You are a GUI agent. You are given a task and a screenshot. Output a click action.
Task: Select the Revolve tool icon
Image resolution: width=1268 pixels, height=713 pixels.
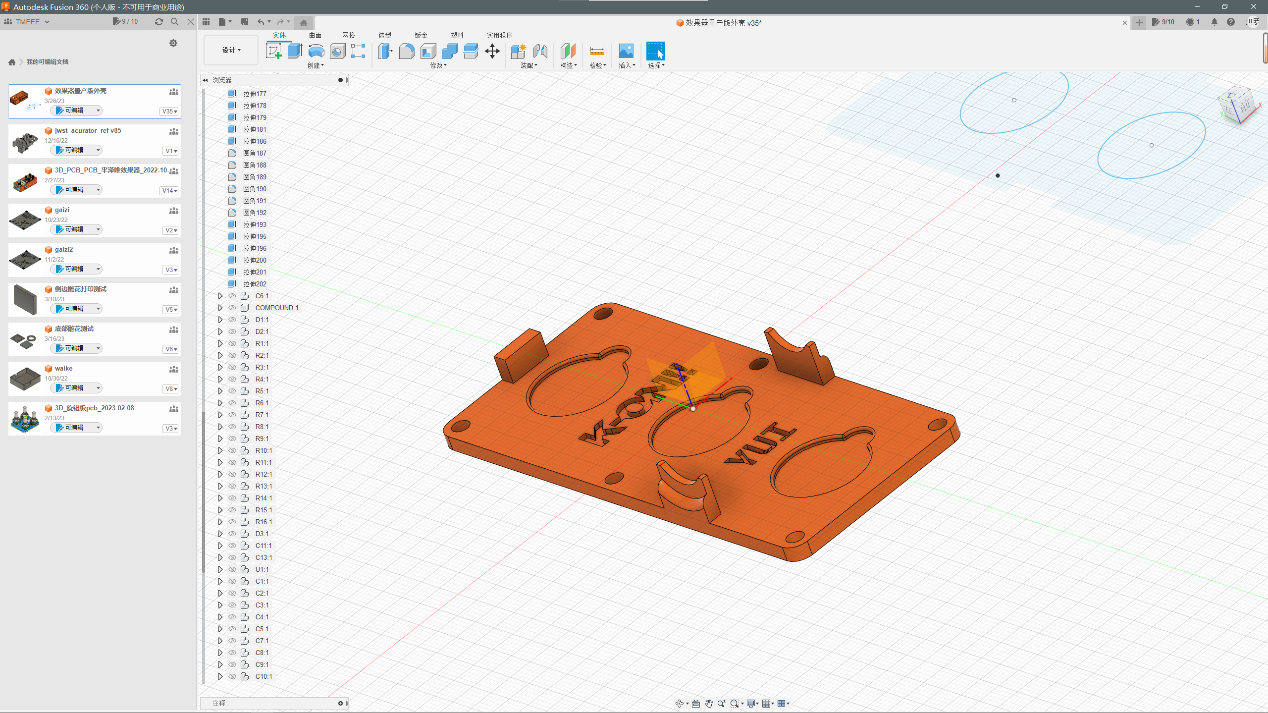pyautogui.click(x=316, y=51)
